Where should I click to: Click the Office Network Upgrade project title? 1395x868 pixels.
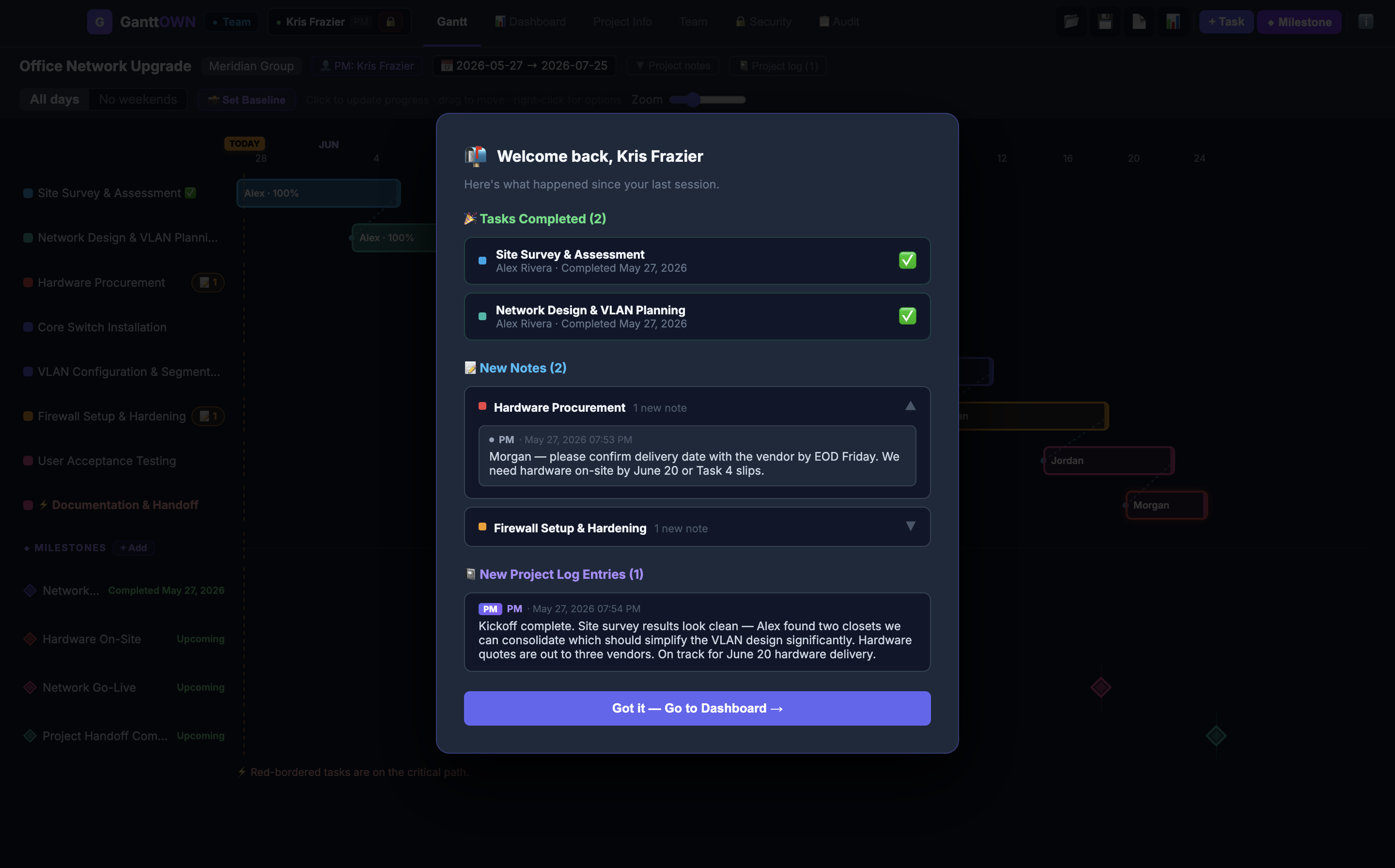106,66
